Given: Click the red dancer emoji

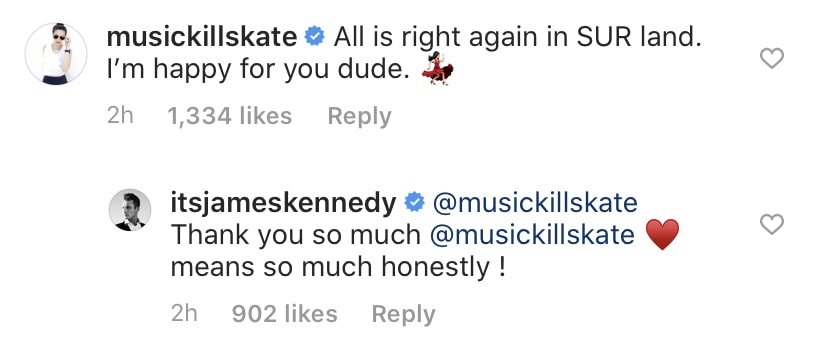Looking at the screenshot, I should coord(438,69).
